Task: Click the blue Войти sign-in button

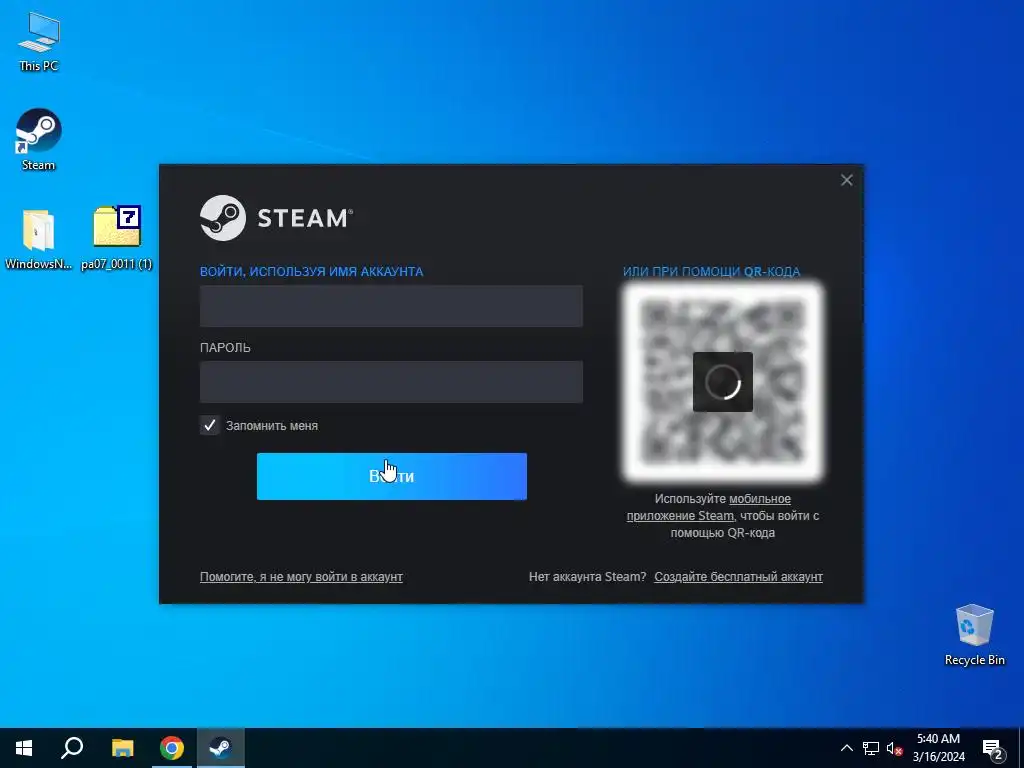Action: pyautogui.click(x=392, y=477)
